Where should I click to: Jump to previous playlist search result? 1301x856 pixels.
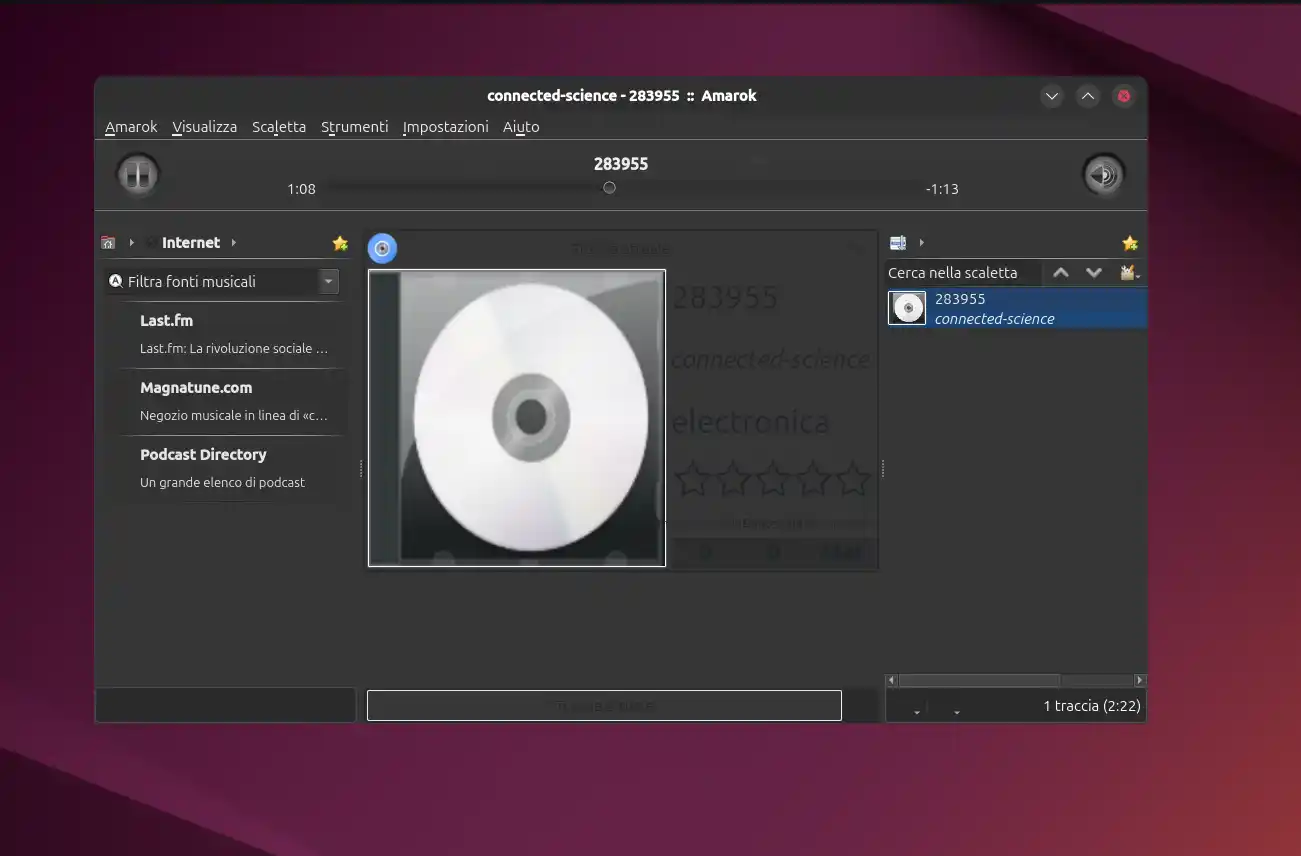tap(1061, 273)
